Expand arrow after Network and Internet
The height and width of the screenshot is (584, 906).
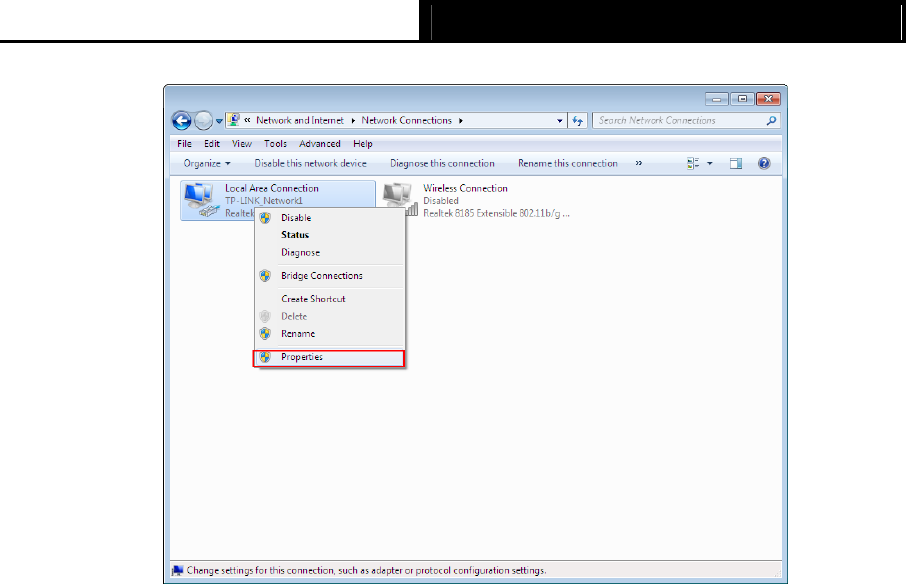click(353, 121)
